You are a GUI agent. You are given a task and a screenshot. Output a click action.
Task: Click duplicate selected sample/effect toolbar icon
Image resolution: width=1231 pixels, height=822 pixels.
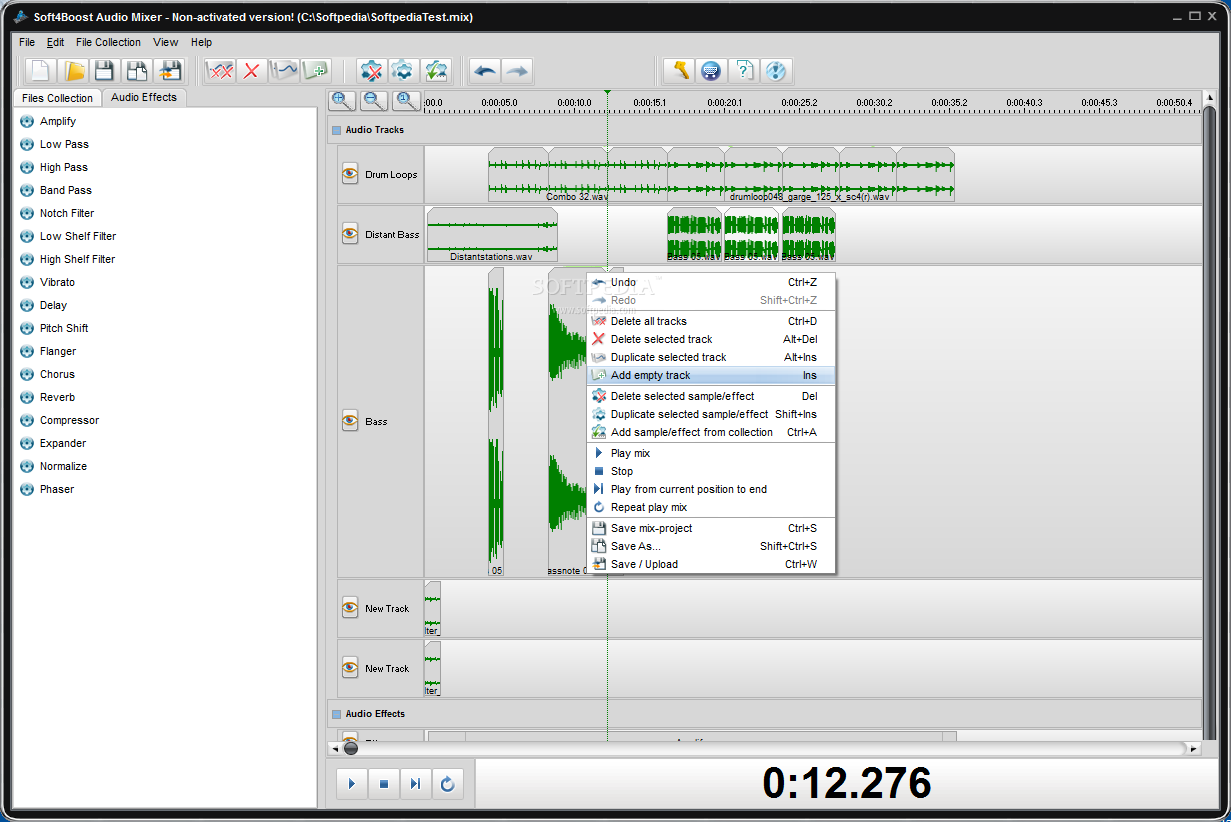click(403, 71)
